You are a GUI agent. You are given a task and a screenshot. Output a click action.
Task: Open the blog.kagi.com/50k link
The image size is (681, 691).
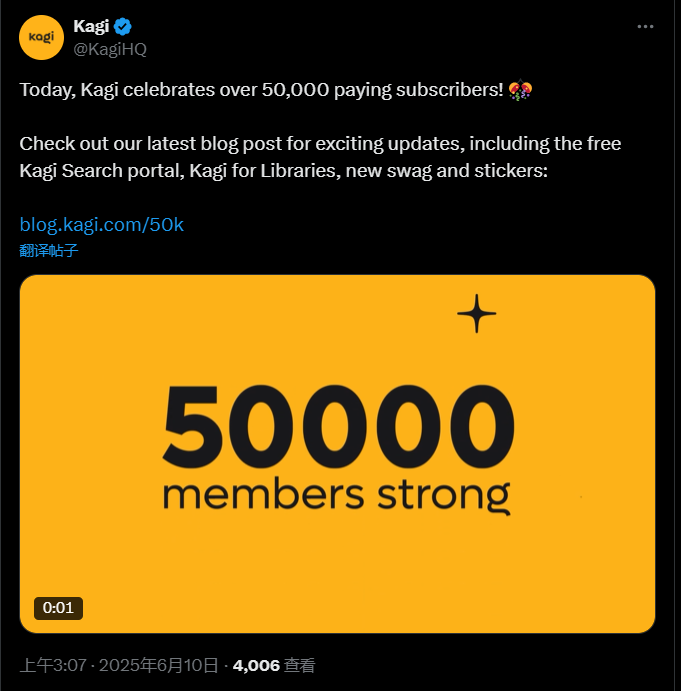pos(102,225)
